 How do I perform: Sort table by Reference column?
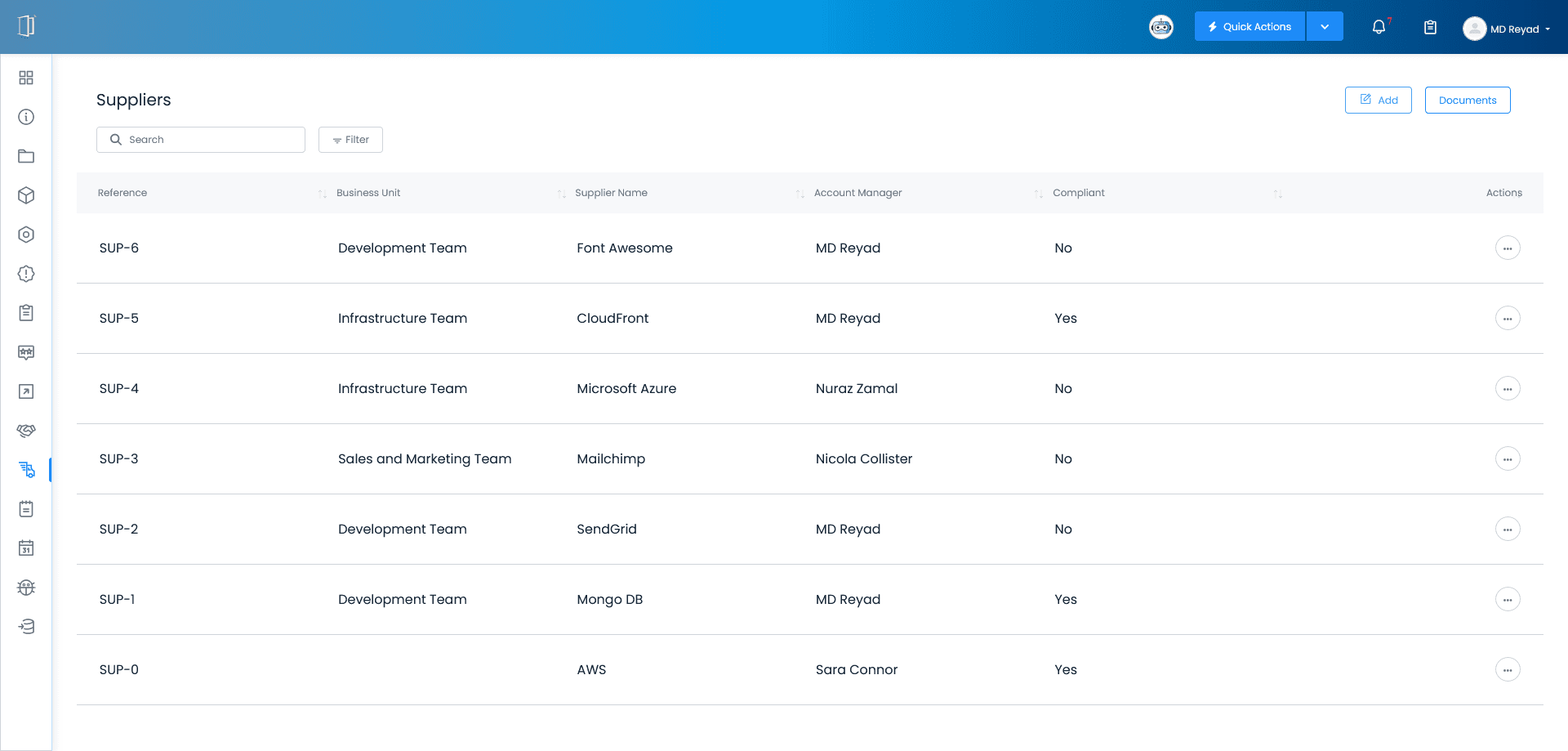(322, 194)
